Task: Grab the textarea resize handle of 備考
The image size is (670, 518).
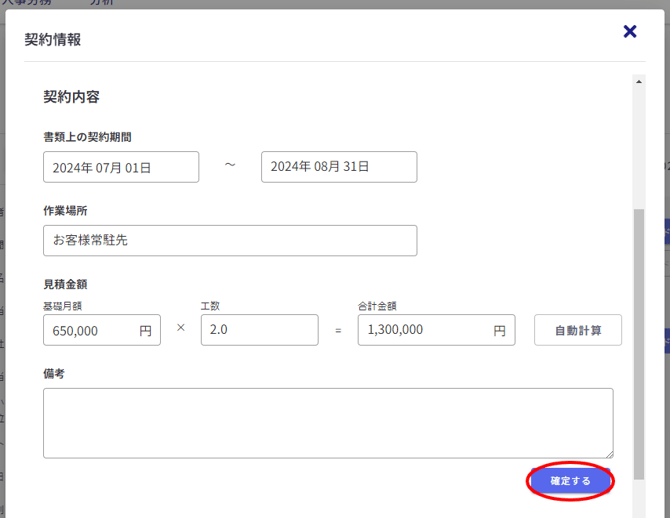Action: coord(608,453)
